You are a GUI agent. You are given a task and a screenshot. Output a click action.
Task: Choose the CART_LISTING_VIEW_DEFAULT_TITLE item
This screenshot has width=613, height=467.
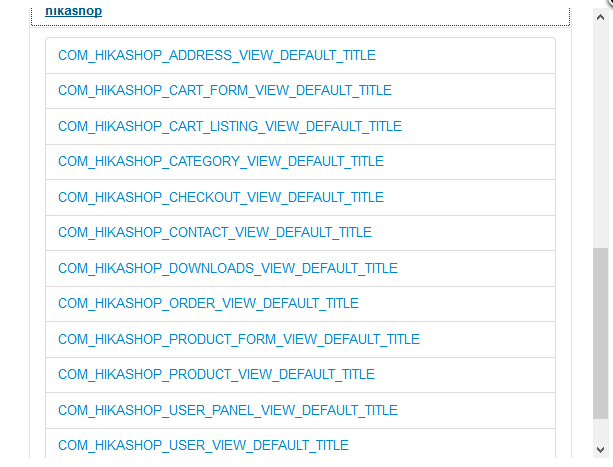pyautogui.click(x=230, y=126)
